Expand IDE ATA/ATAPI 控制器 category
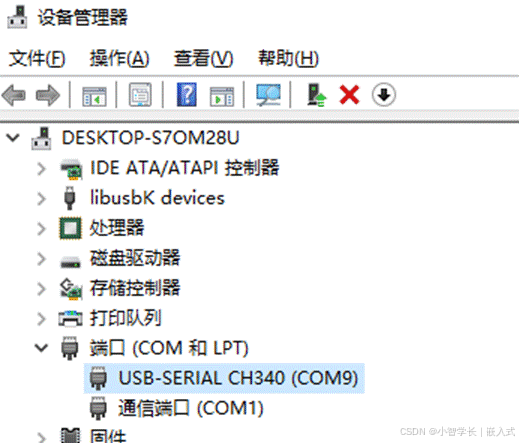Viewport: 519px width, 443px height. tap(41, 169)
